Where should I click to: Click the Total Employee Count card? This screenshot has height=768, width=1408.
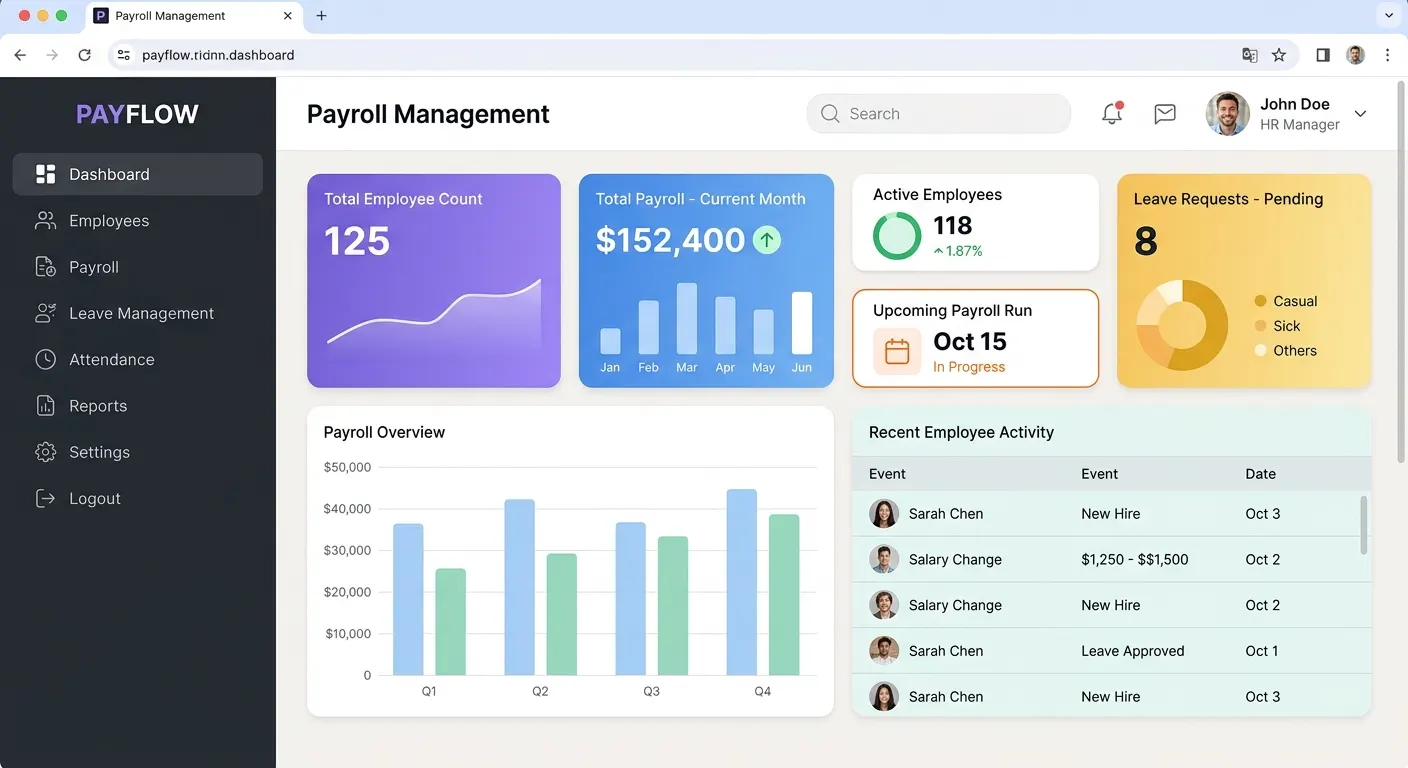pos(434,281)
